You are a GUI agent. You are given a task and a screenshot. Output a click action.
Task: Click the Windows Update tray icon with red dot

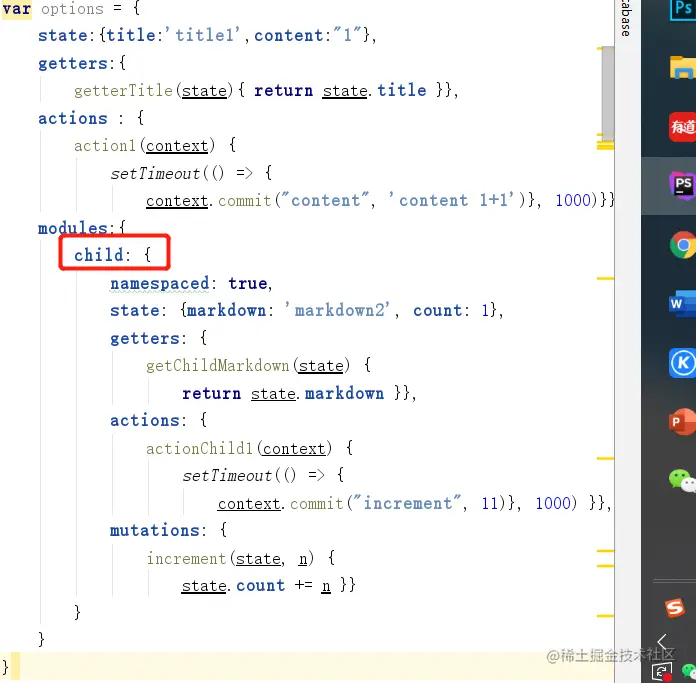pos(662,672)
